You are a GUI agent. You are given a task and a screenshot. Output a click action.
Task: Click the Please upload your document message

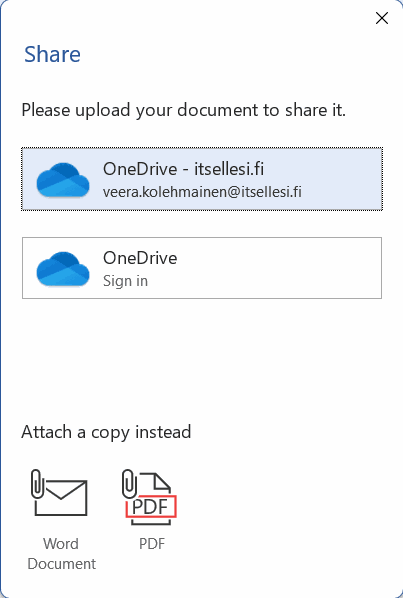[183, 110]
